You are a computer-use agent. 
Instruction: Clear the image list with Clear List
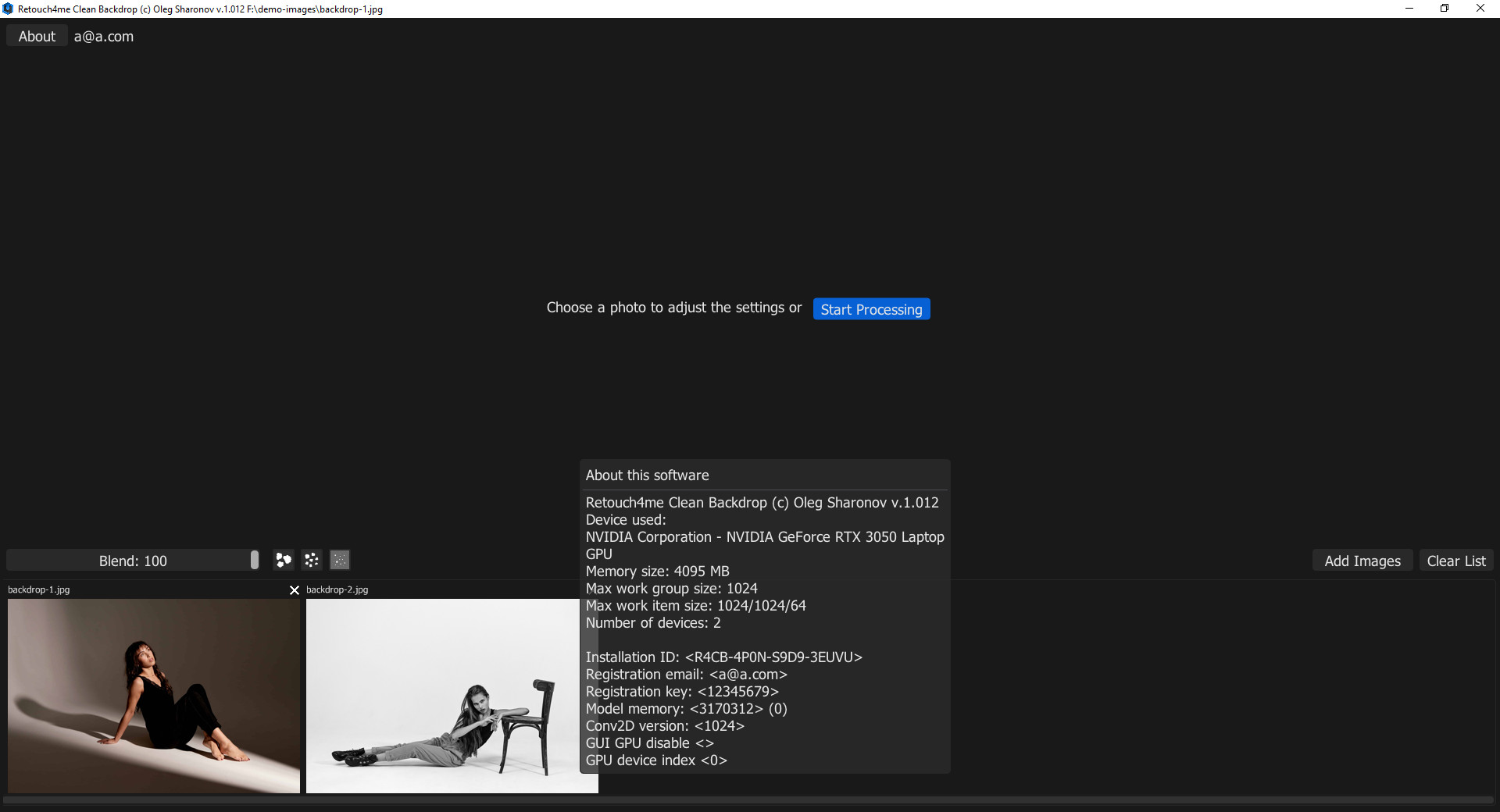[x=1455, y=561]
